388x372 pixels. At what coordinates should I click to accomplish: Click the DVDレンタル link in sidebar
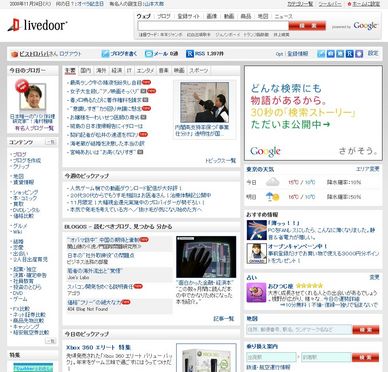pos(26,210)
